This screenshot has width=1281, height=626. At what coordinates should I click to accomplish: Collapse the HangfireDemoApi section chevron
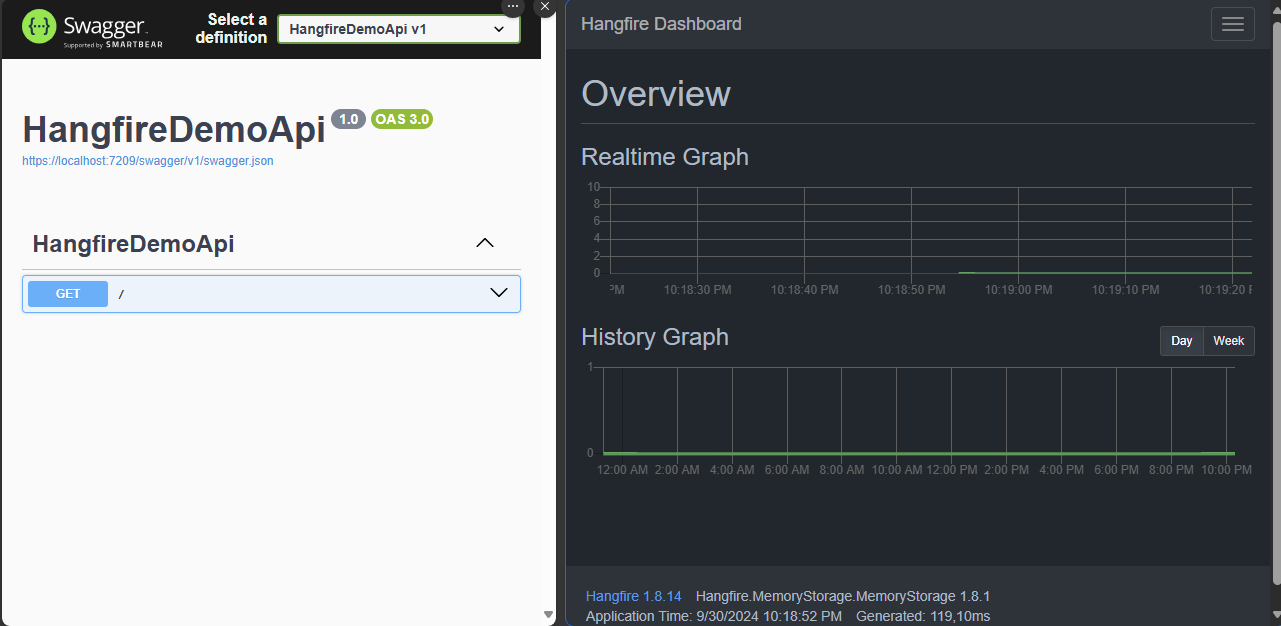485,243
